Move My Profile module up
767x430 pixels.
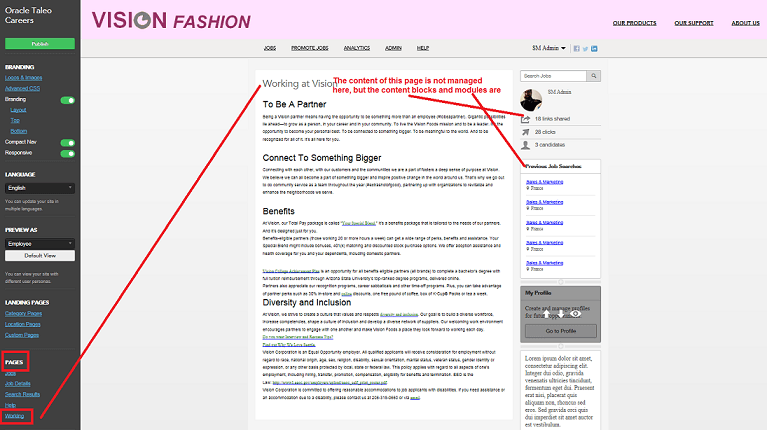click(546, 314)
